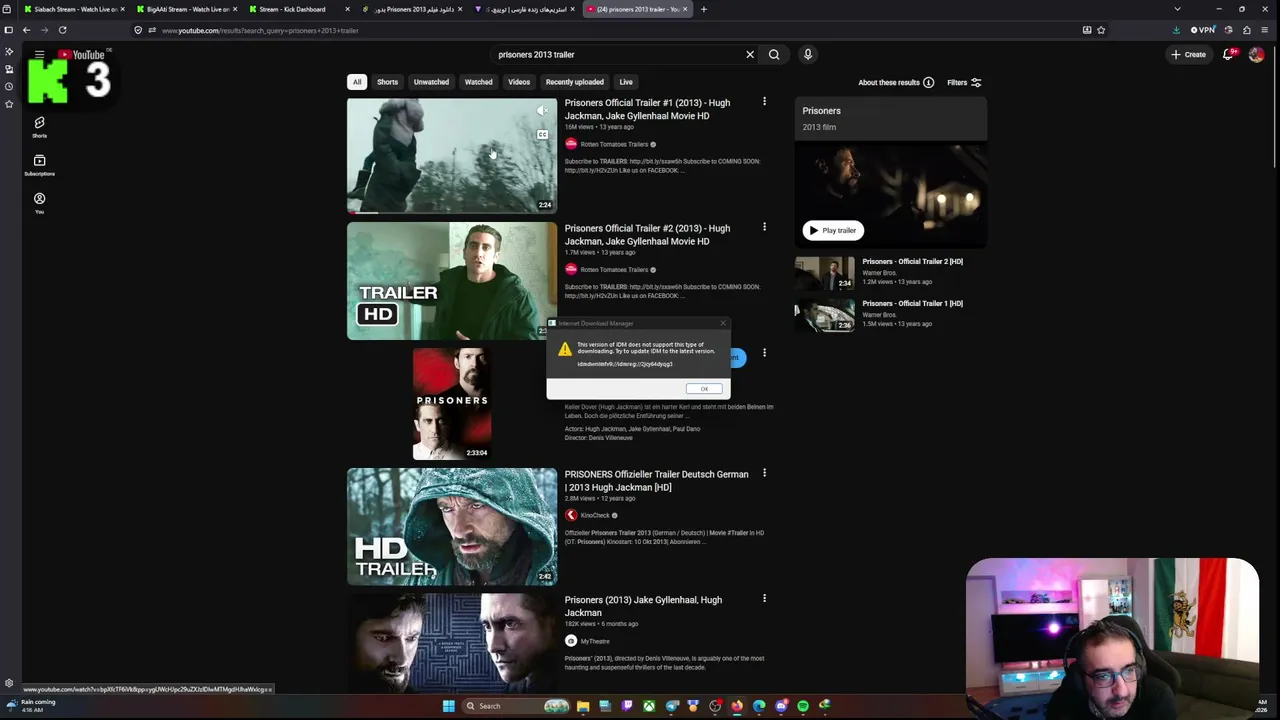Select the Videos filter chip

[x=519, y=82]
